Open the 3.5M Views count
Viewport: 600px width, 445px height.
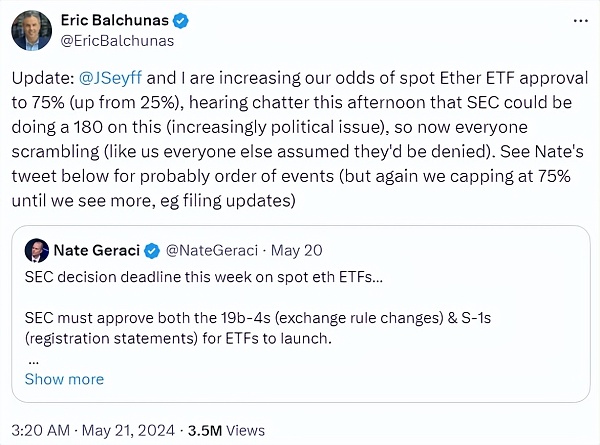point(232,430)
